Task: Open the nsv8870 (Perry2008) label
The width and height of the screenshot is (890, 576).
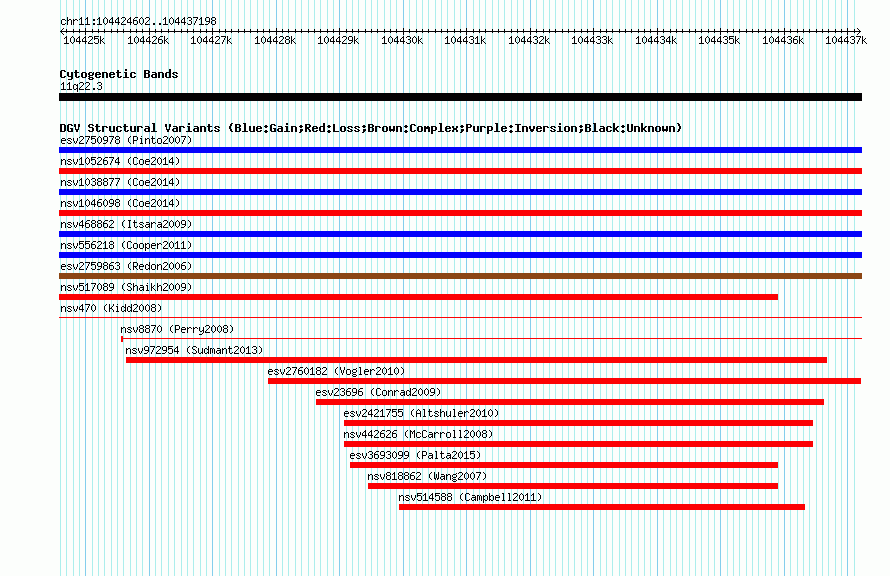Action: 177,329
